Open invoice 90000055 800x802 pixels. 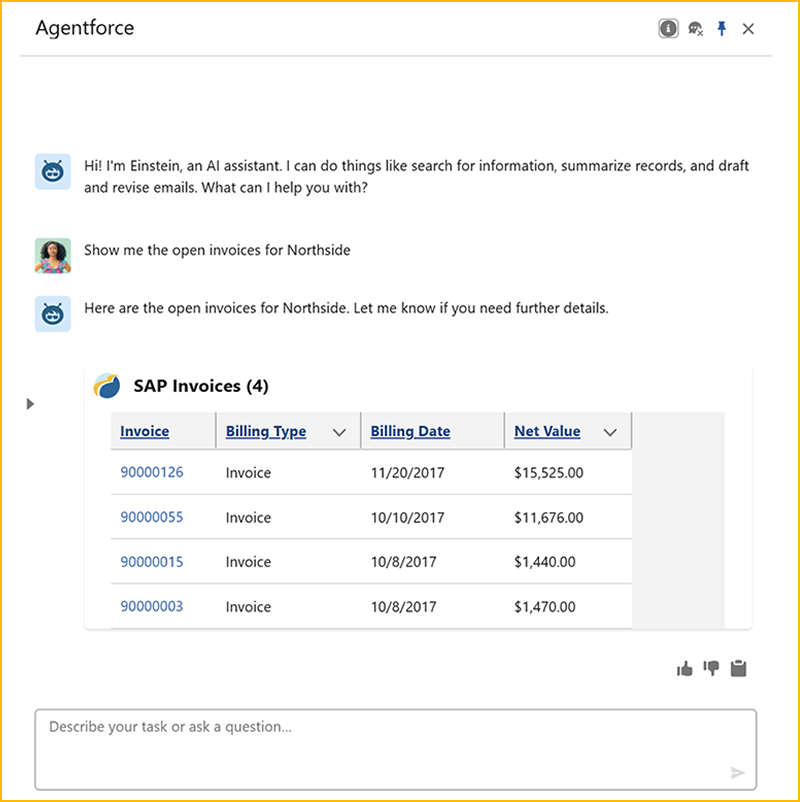point(152,517)
